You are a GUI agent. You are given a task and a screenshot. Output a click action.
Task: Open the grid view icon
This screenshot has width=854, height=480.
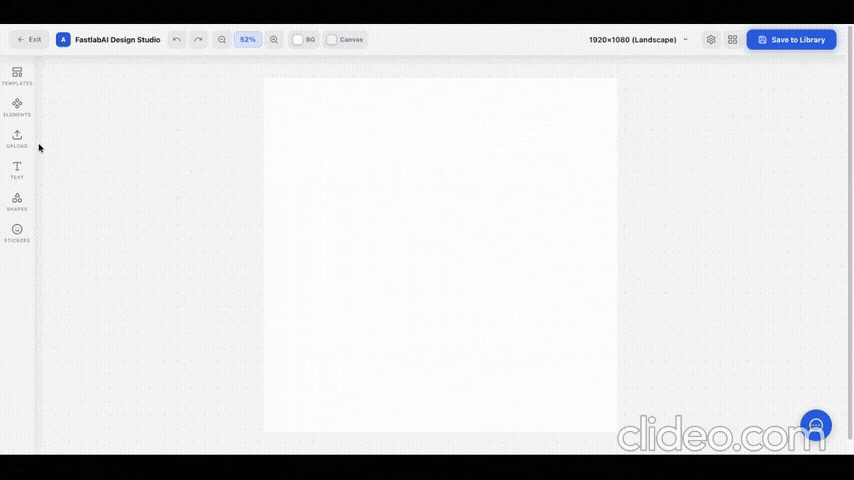733,40
